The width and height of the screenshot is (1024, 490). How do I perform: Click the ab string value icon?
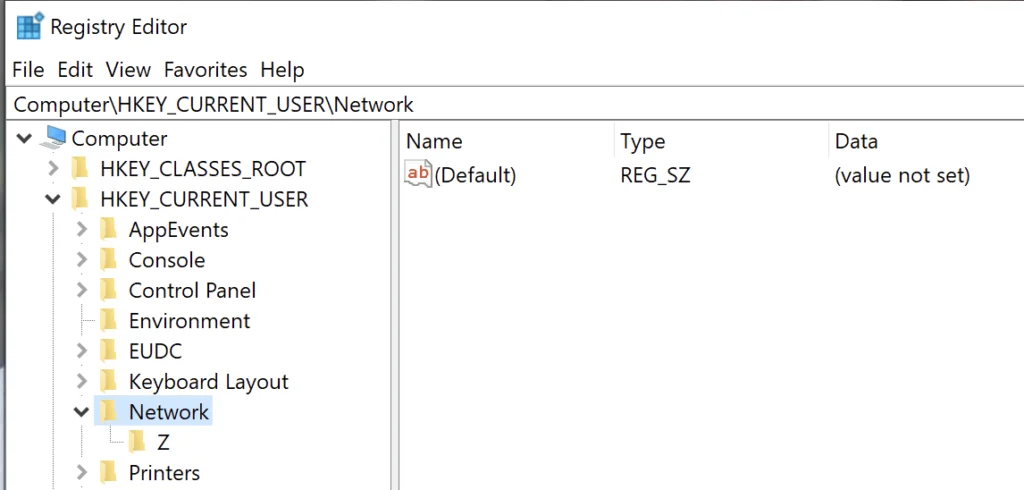[x=418, y=174]
